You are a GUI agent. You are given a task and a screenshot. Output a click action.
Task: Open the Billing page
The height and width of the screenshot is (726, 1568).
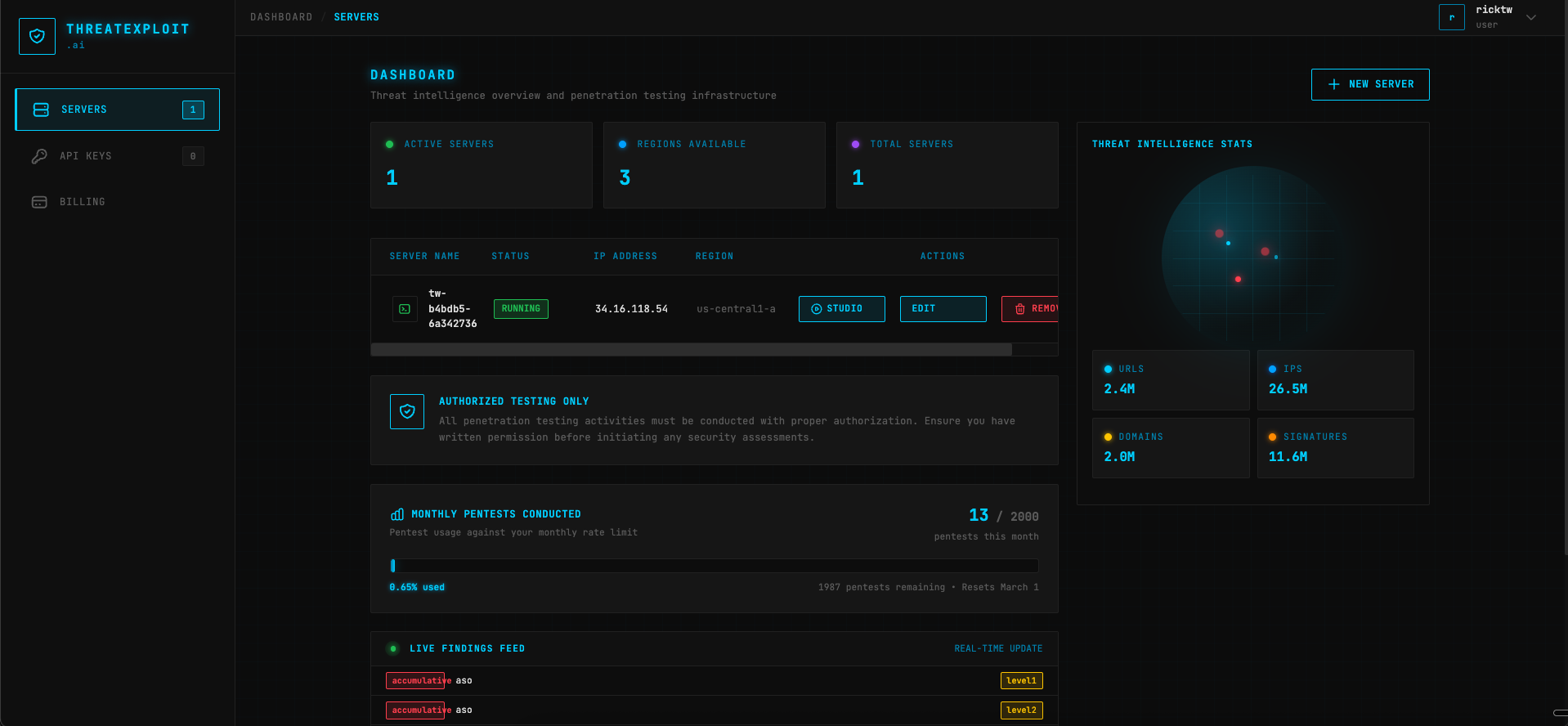83,202
